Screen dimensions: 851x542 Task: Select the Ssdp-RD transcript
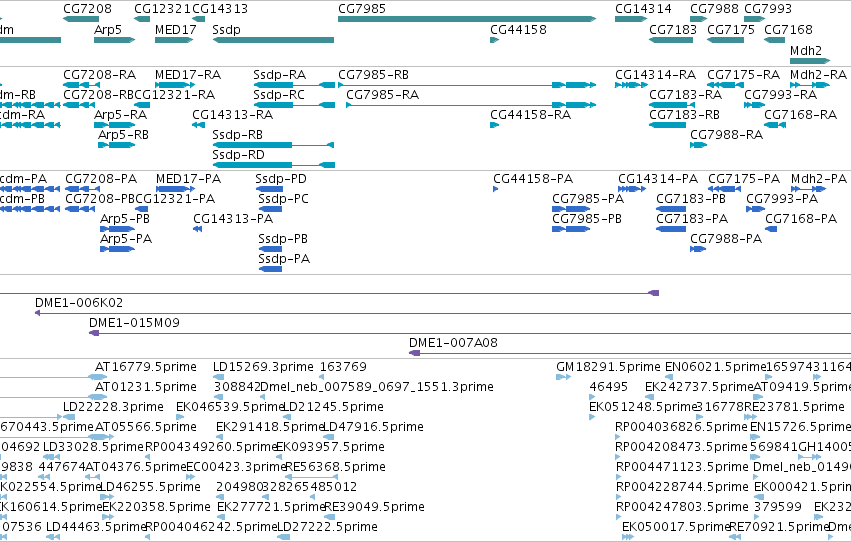click(274, 165)
